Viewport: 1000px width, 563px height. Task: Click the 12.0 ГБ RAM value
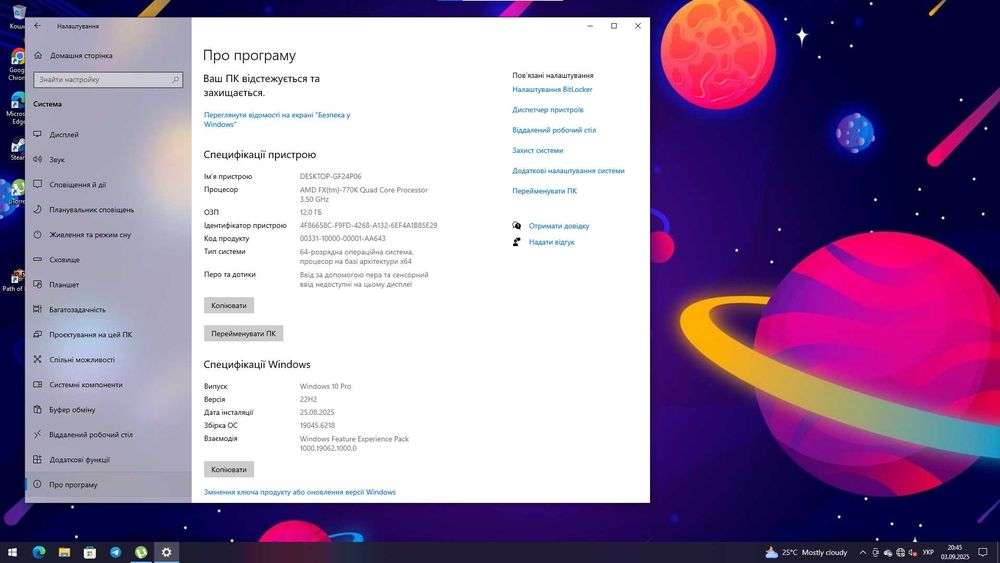pos(311,212)
